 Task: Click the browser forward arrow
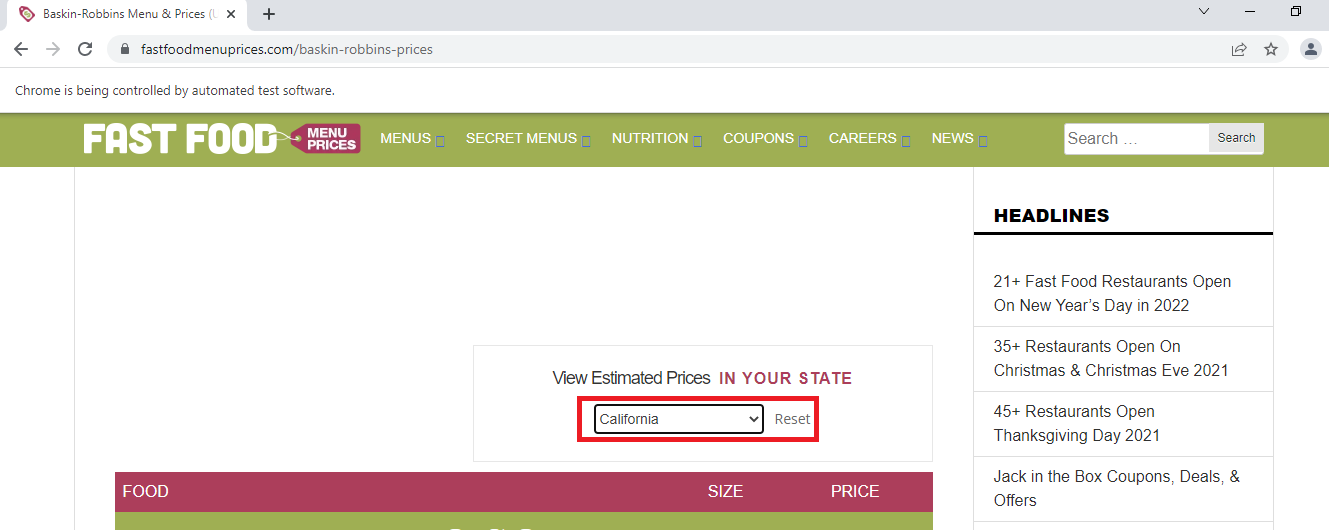point(53,49)
